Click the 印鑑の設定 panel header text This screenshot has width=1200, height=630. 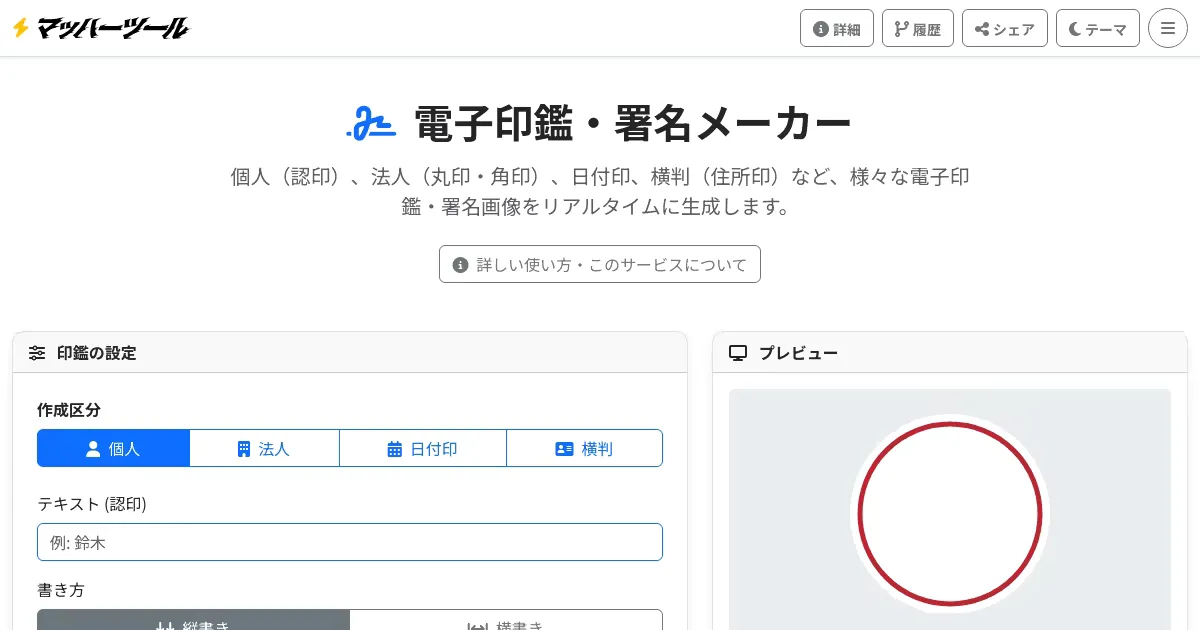pyautogui.click(x=97, y=353)
